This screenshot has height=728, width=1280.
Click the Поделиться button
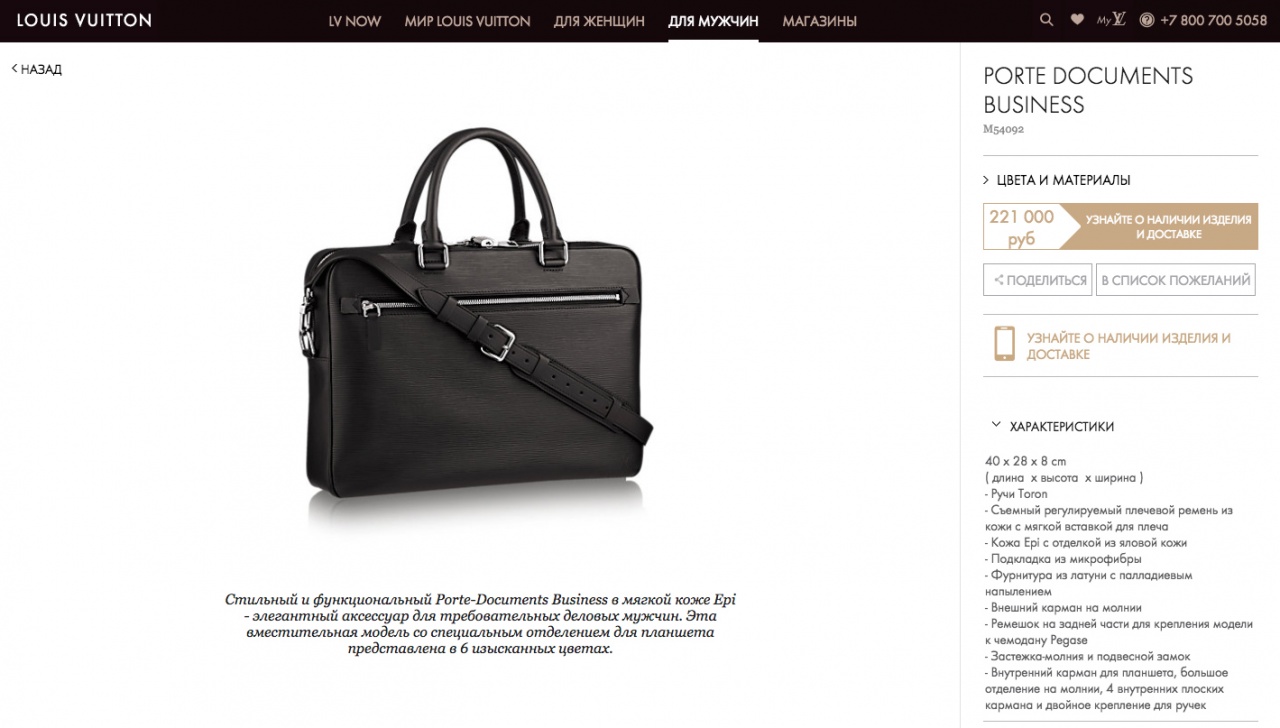1037,280
